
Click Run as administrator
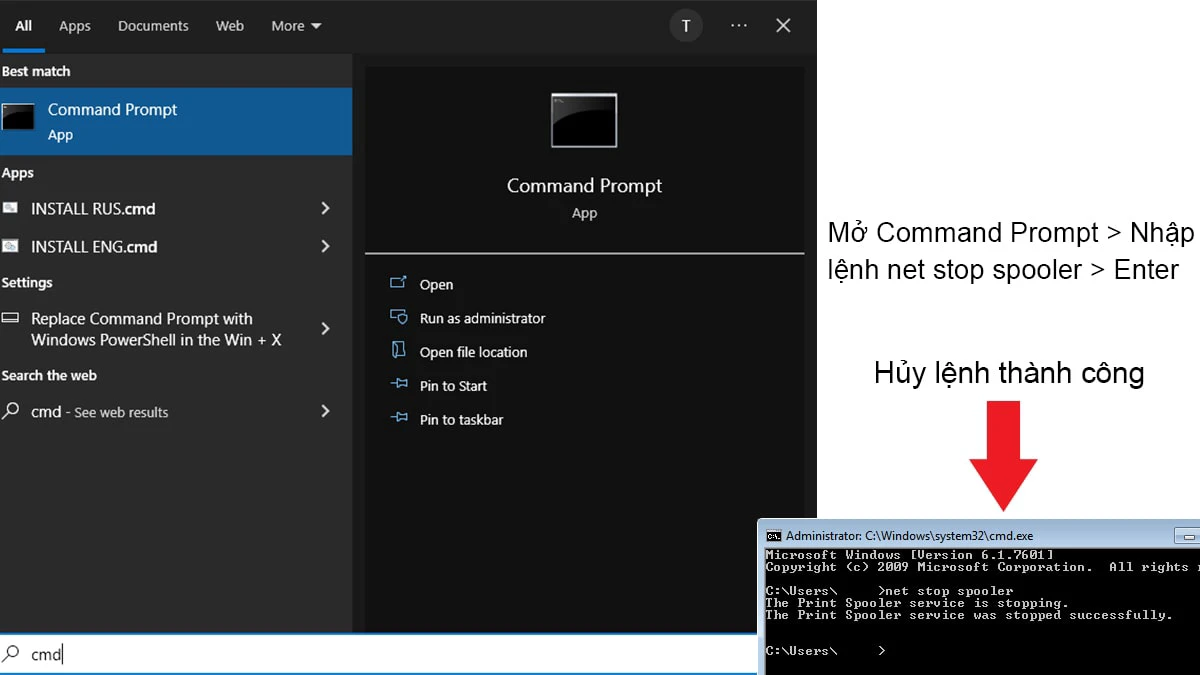482,318
